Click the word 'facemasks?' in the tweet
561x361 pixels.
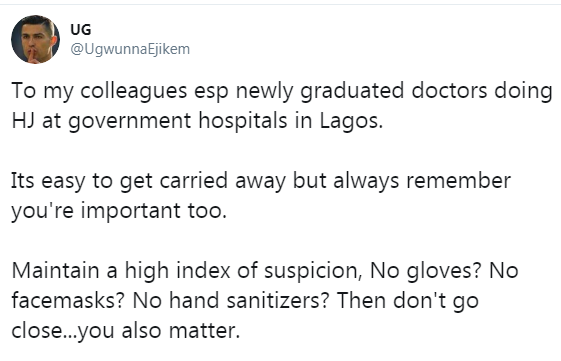click(x=68, y=300)
